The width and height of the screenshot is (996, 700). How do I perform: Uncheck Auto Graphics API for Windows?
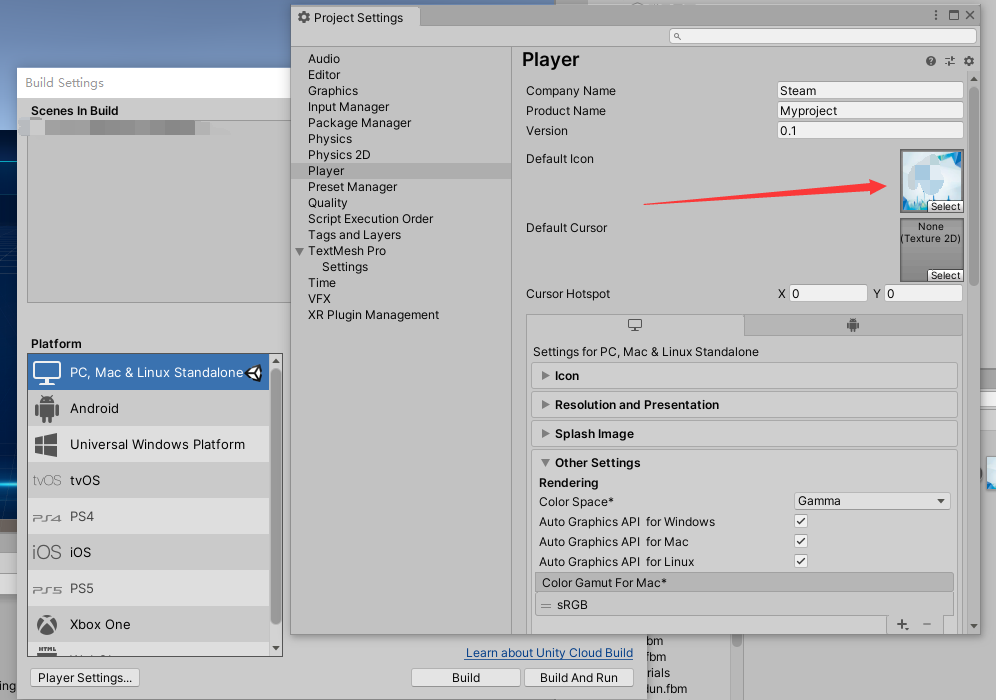pos(801,521)
